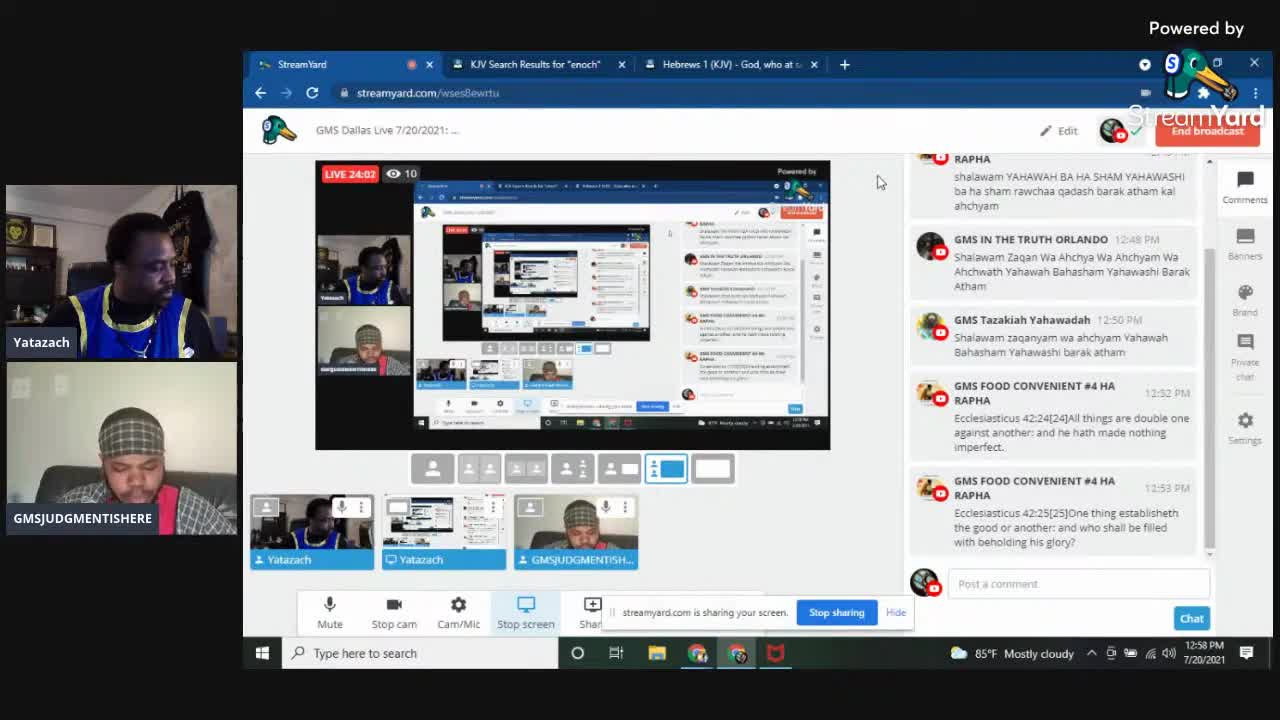Click Ecclesiasticus 42:24 comment

click(x=1055, y=418)
